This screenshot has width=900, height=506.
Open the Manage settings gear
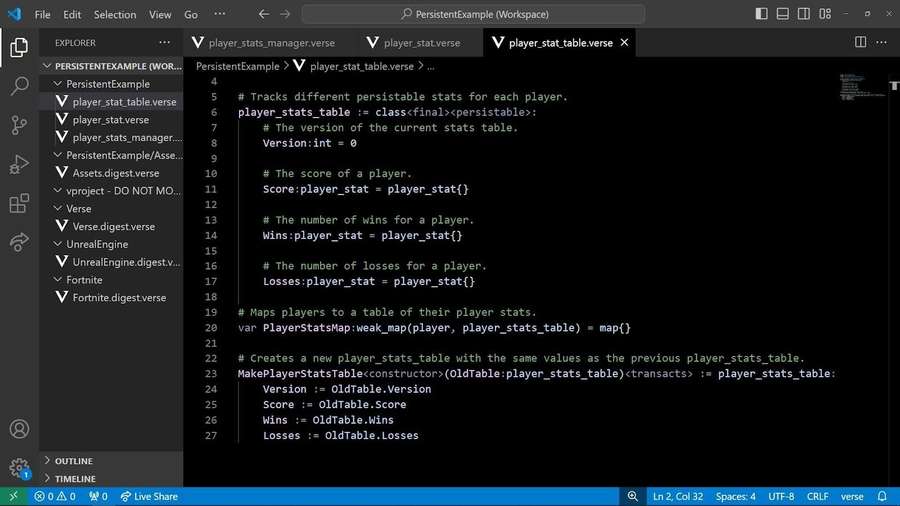(19, 467)
